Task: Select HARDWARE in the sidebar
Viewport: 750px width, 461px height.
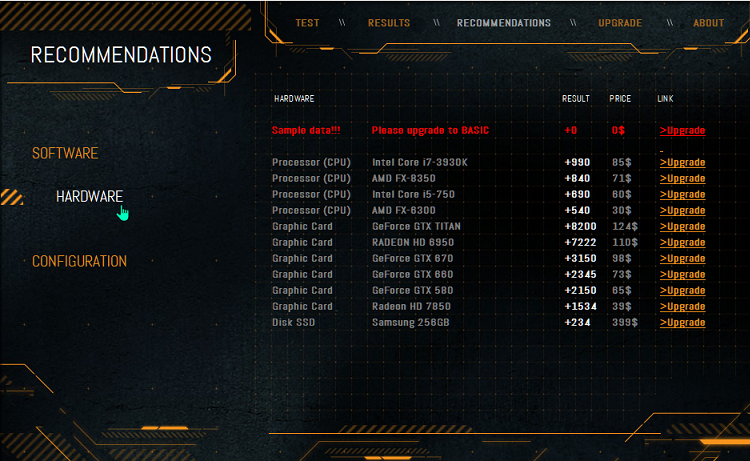Action: click(x=89, y=197)
